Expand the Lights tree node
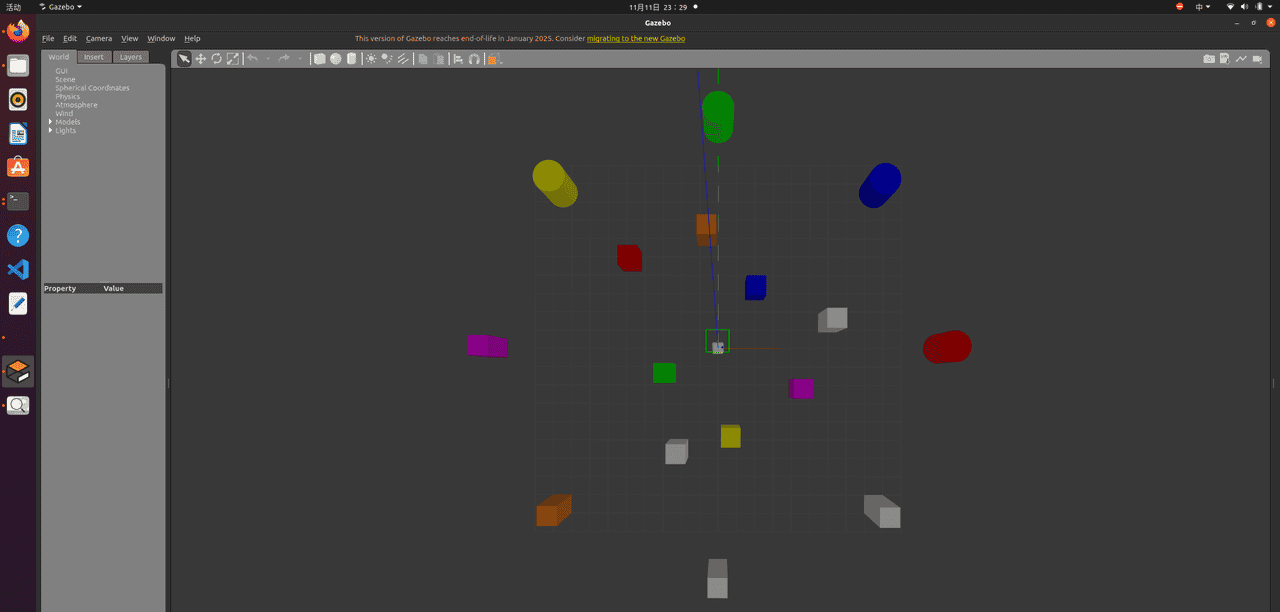1280x612 pixels. tap(51, 131)
